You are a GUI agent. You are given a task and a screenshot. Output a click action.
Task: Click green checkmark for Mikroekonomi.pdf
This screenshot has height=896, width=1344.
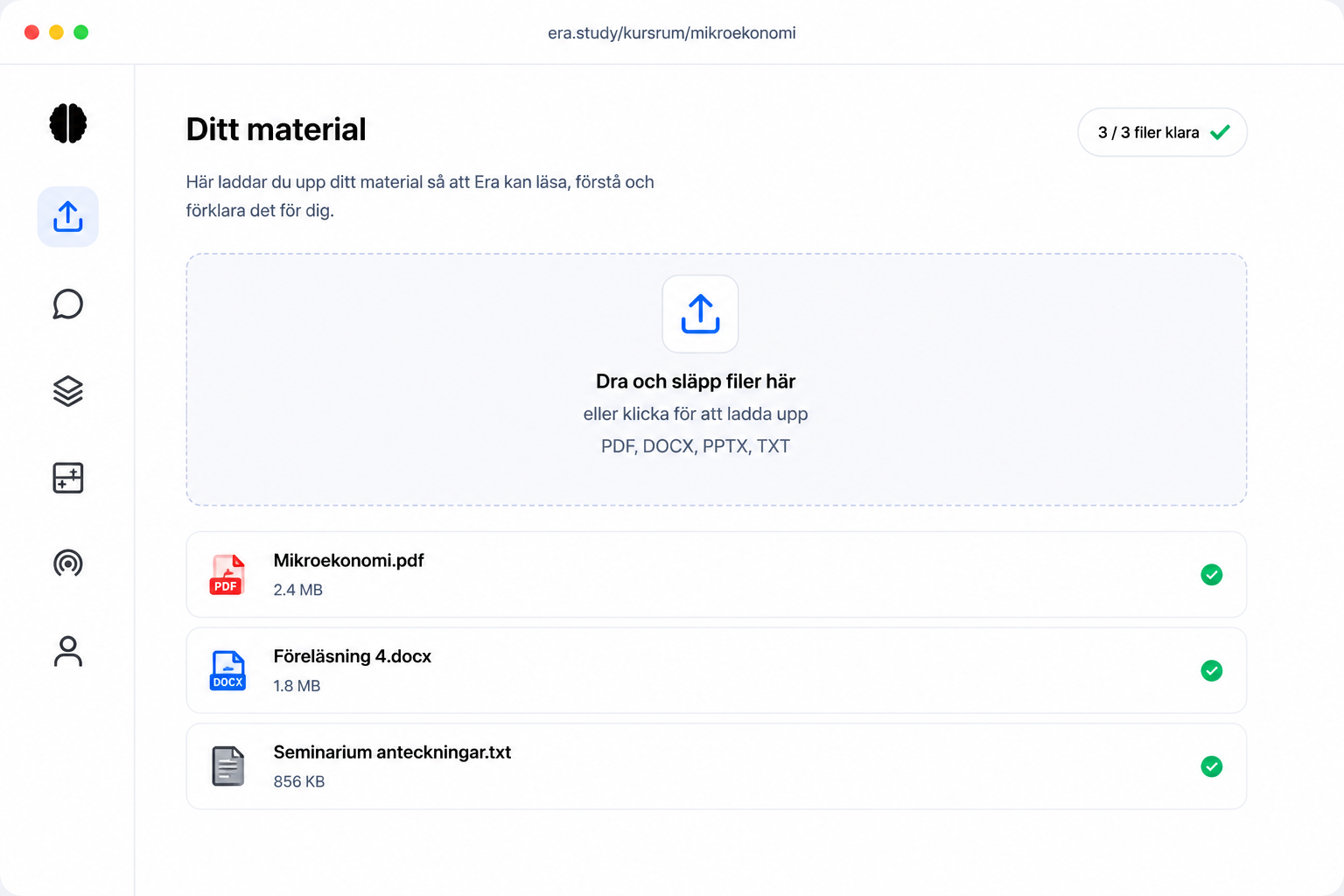(1212, 575)
